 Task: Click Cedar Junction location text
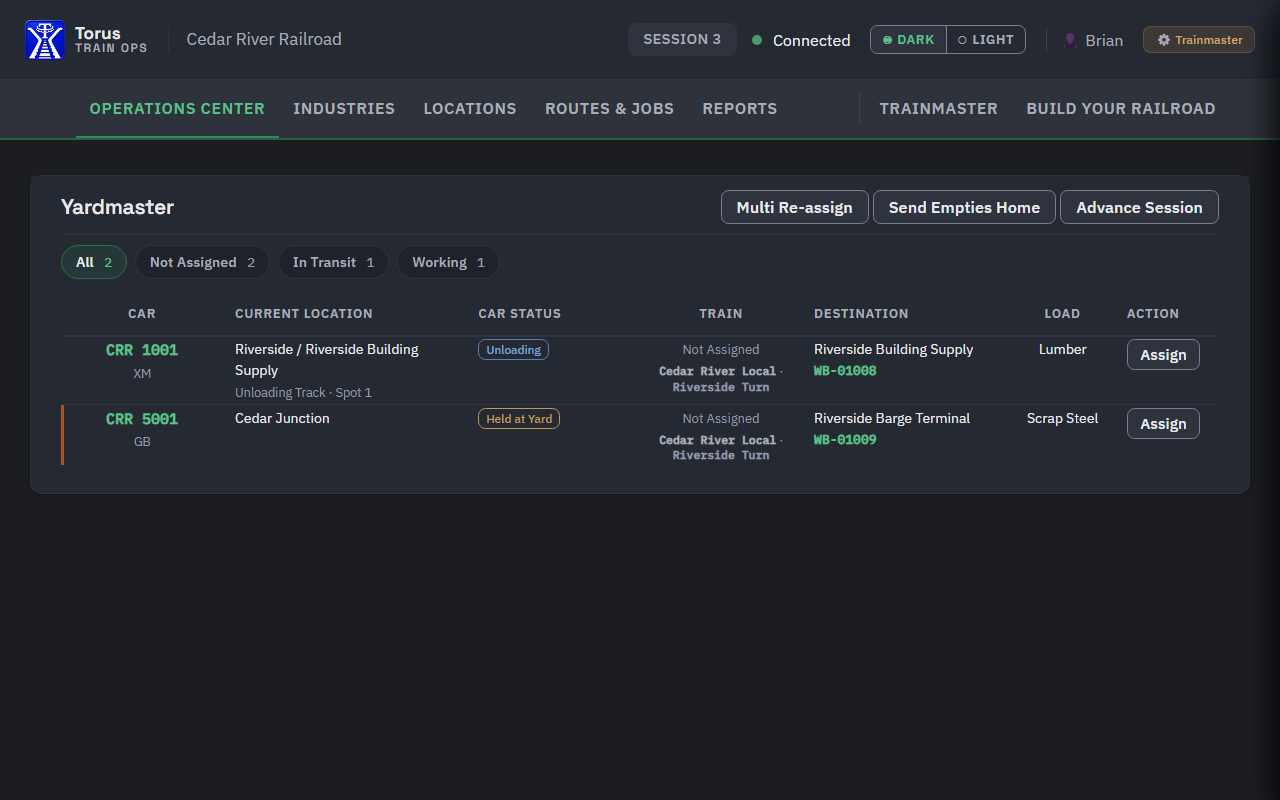pos(282,418)
